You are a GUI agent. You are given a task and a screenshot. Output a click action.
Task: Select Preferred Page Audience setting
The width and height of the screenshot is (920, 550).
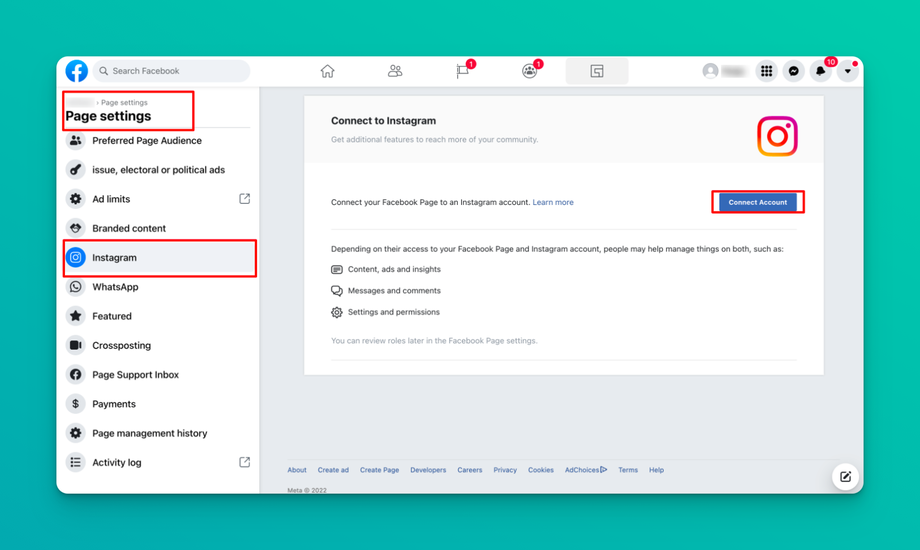tap(158, 141)
